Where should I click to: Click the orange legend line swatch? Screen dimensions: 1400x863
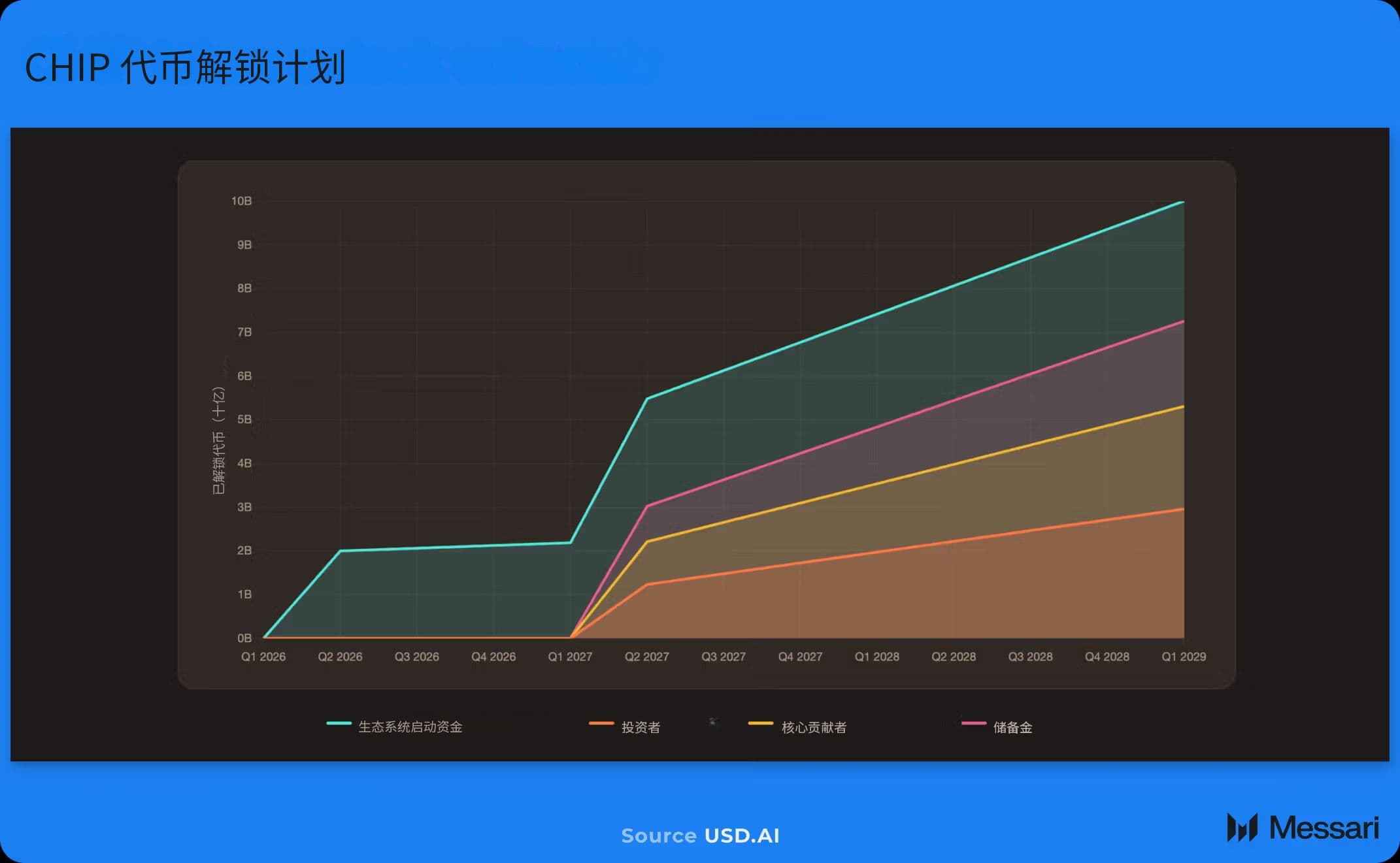coord(601,723)
